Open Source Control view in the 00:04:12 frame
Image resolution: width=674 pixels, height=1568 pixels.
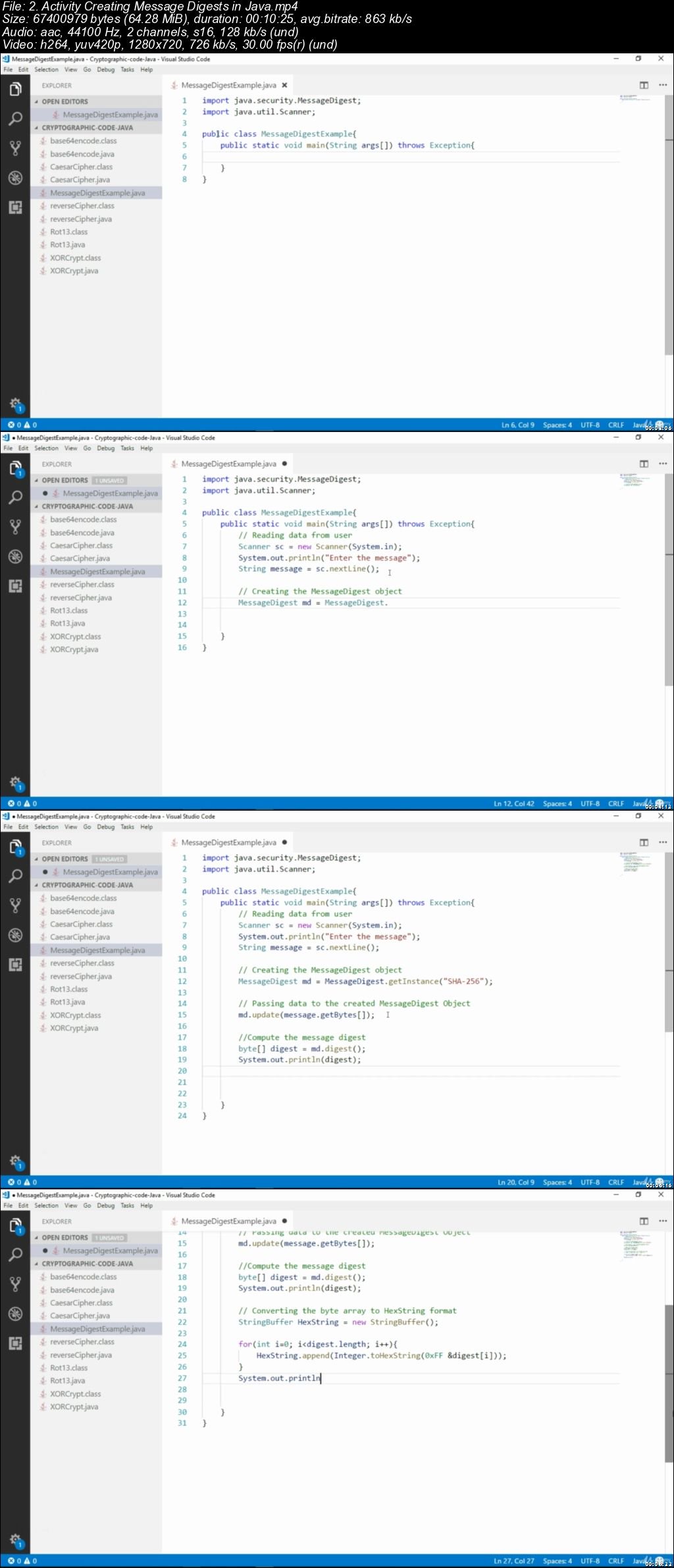tap(15, 527)
